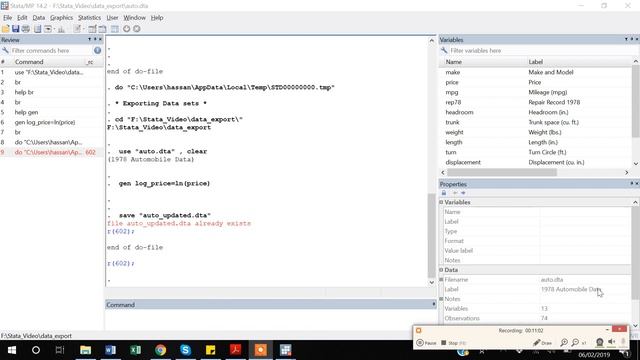The image size is (640, 360).
Task: Click the failed do command with error 602
Action: (52, 152)
